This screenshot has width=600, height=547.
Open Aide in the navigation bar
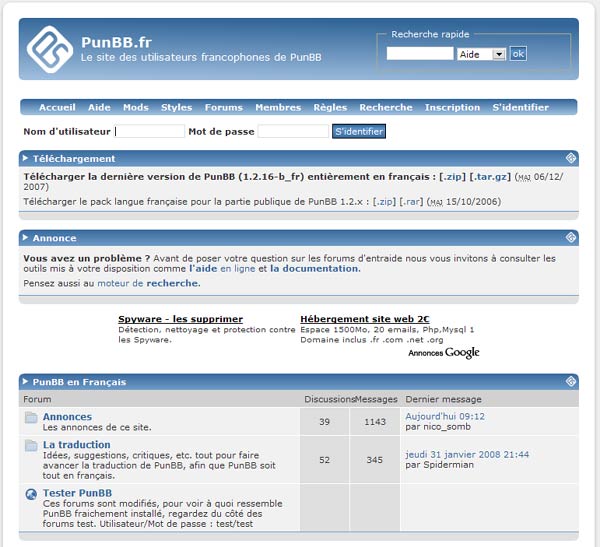click(x=99, y=107)
